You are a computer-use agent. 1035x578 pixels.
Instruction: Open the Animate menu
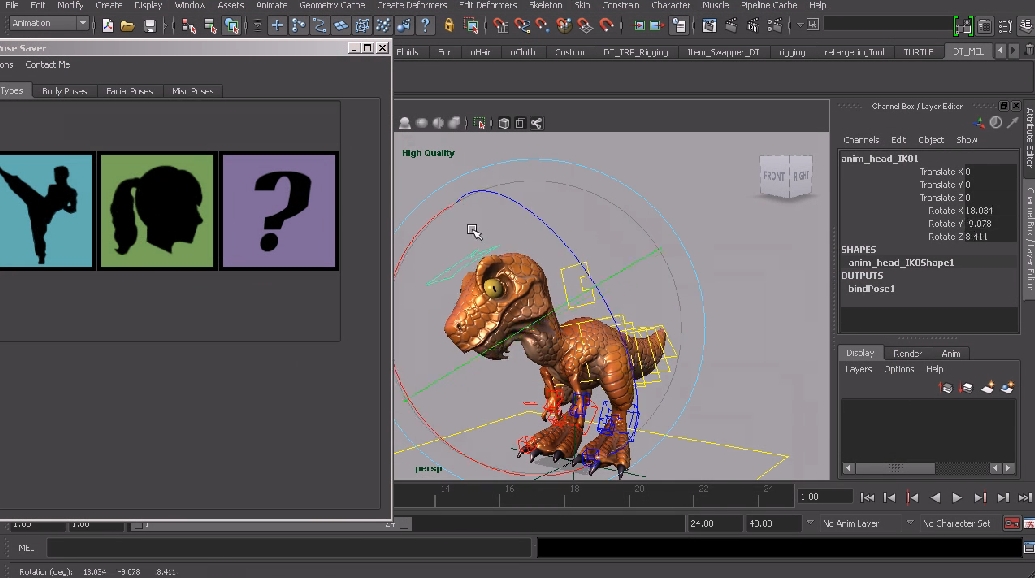272,5
